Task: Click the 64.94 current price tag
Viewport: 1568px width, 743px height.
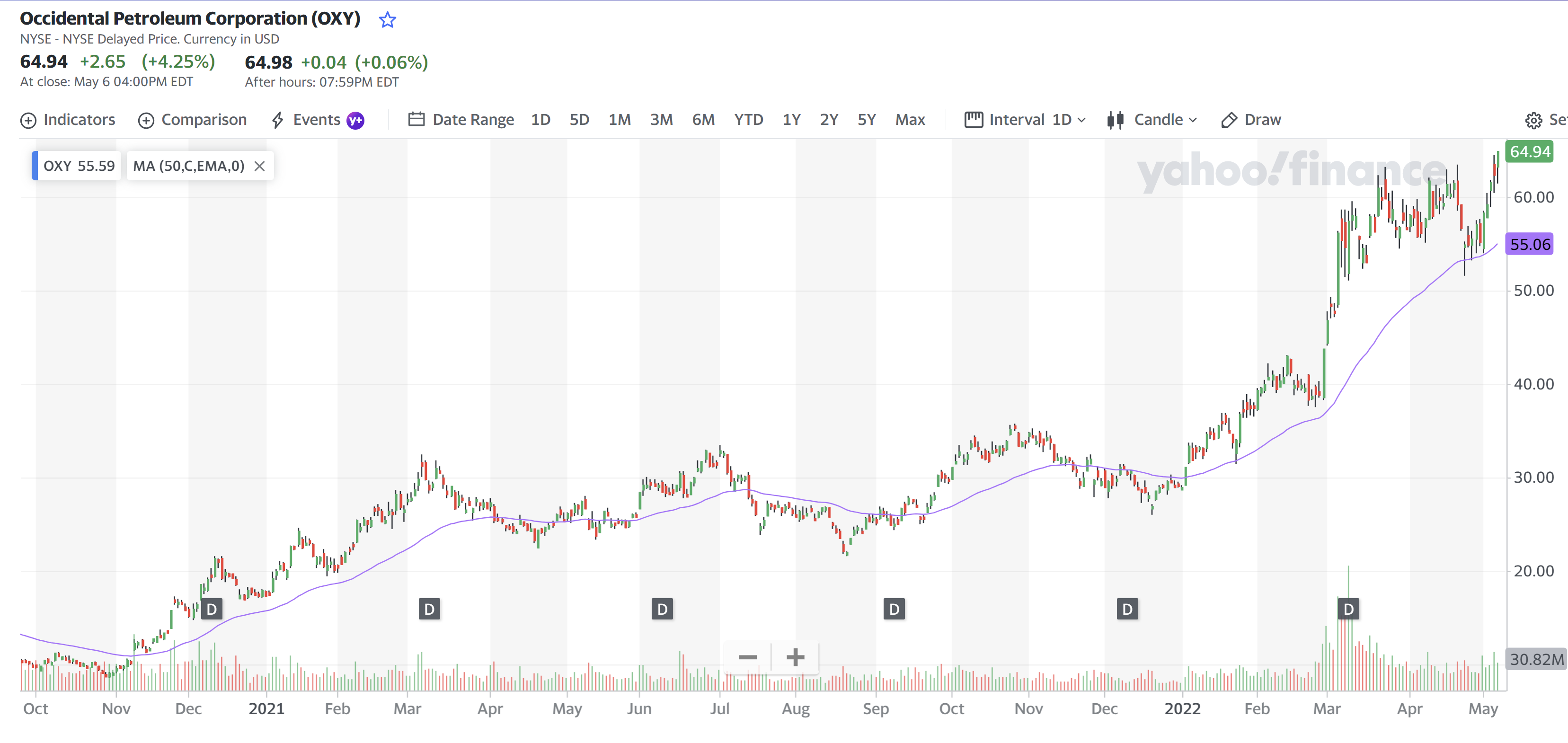Action: [1530, 151]
